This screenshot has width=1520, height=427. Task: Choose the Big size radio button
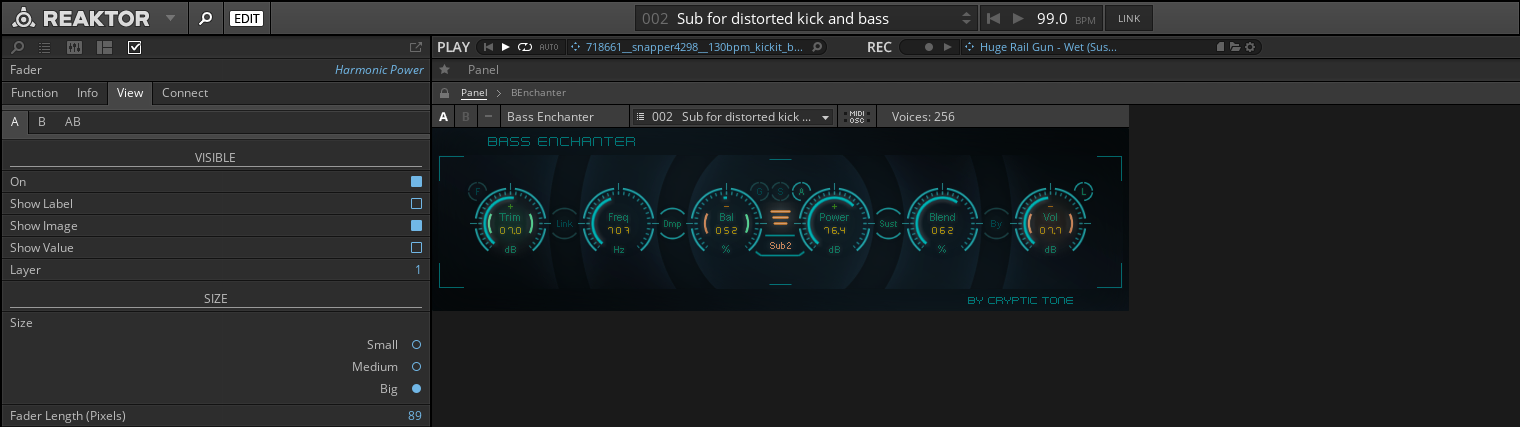coord(416,389)
